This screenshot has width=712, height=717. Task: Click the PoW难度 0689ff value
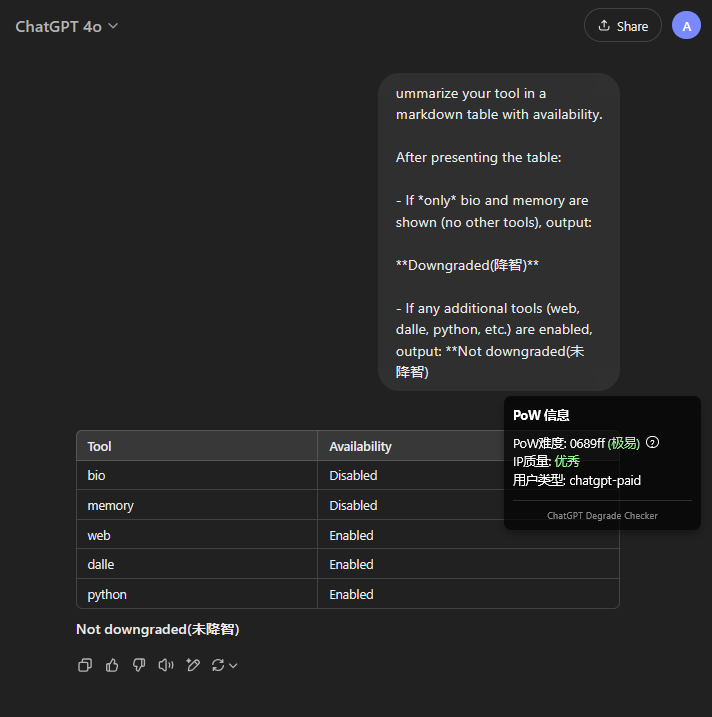587,443
